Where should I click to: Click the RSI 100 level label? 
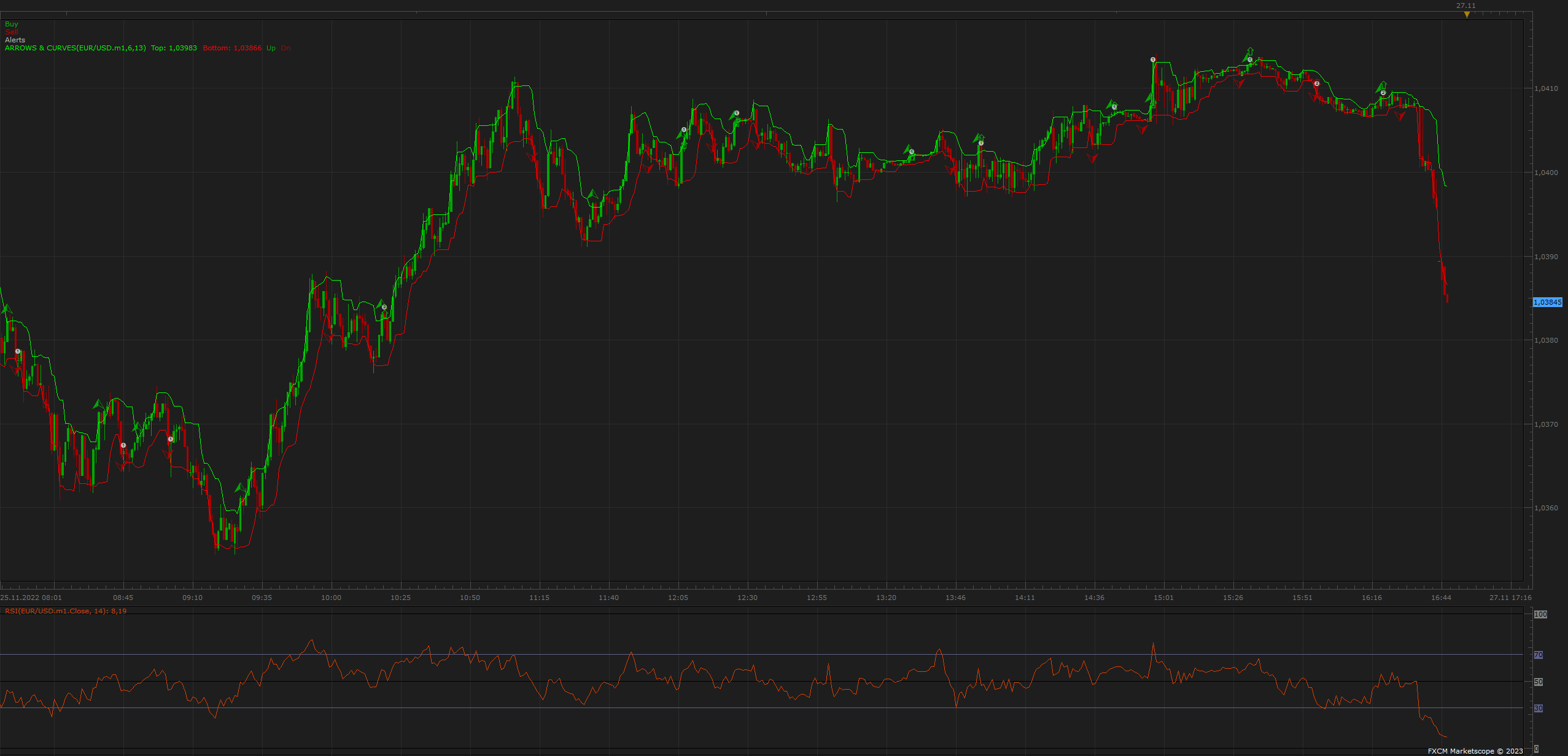(x=1540, y=615)
